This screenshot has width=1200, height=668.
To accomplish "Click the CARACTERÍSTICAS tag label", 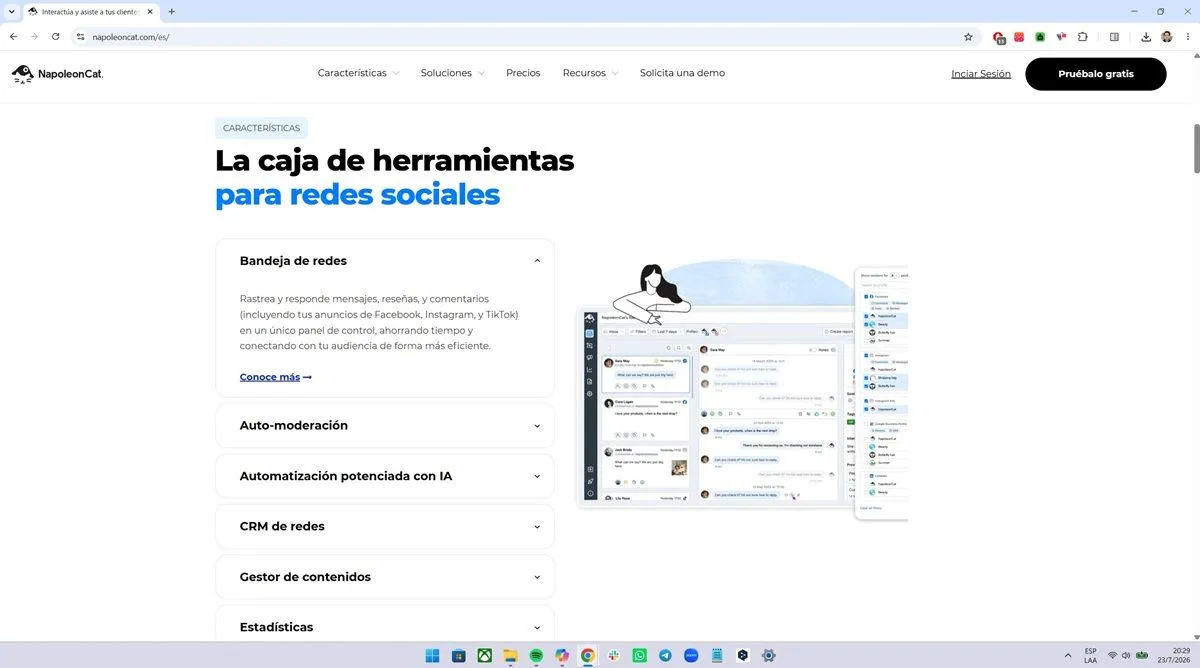I will coord(261,128).
